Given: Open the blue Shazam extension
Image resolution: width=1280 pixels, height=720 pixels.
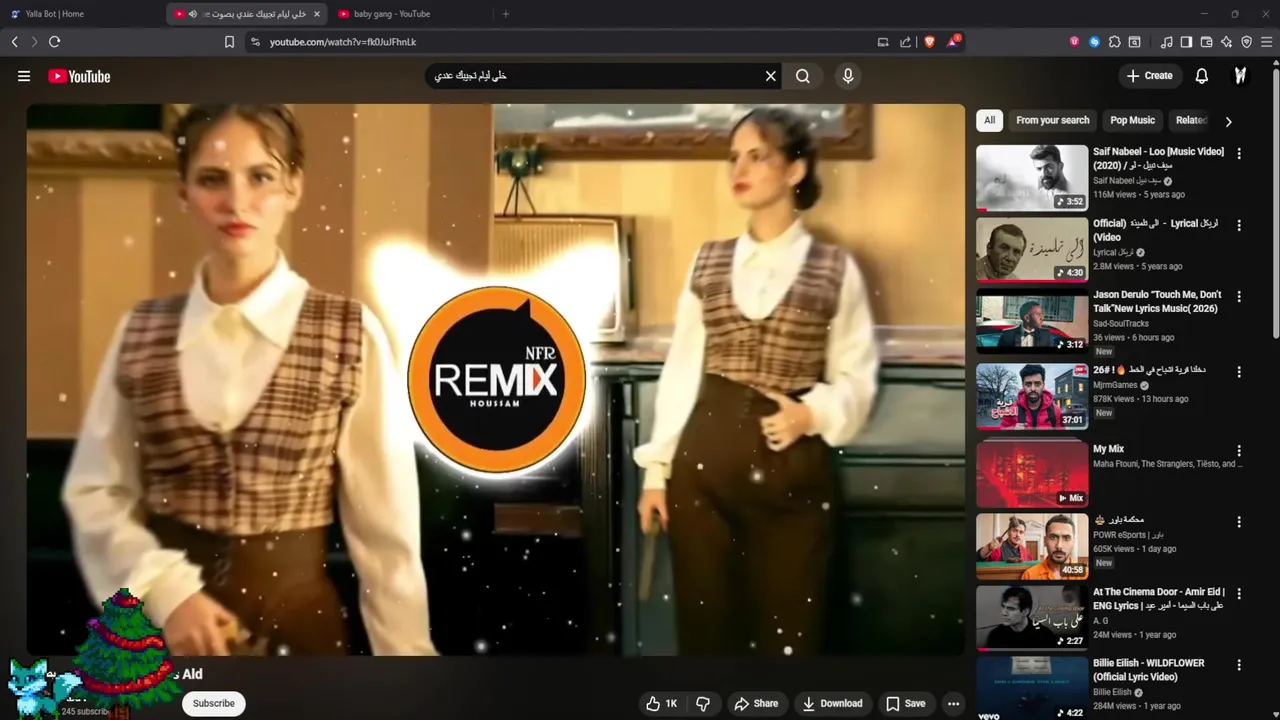Looking at the screenshot, I should (1094, 42).
